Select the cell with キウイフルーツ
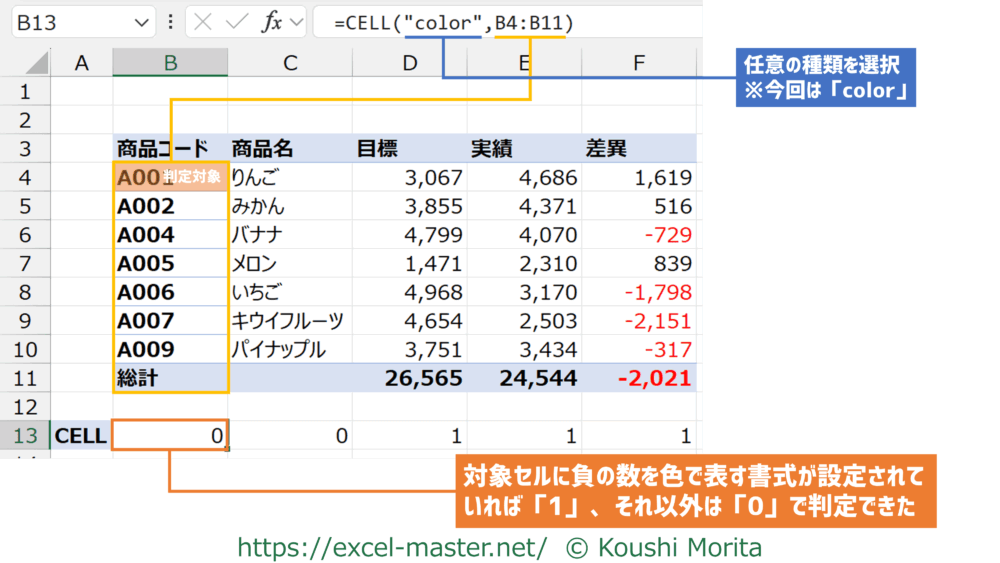This screenshot has width=1000, height=563. click(289, 321)
